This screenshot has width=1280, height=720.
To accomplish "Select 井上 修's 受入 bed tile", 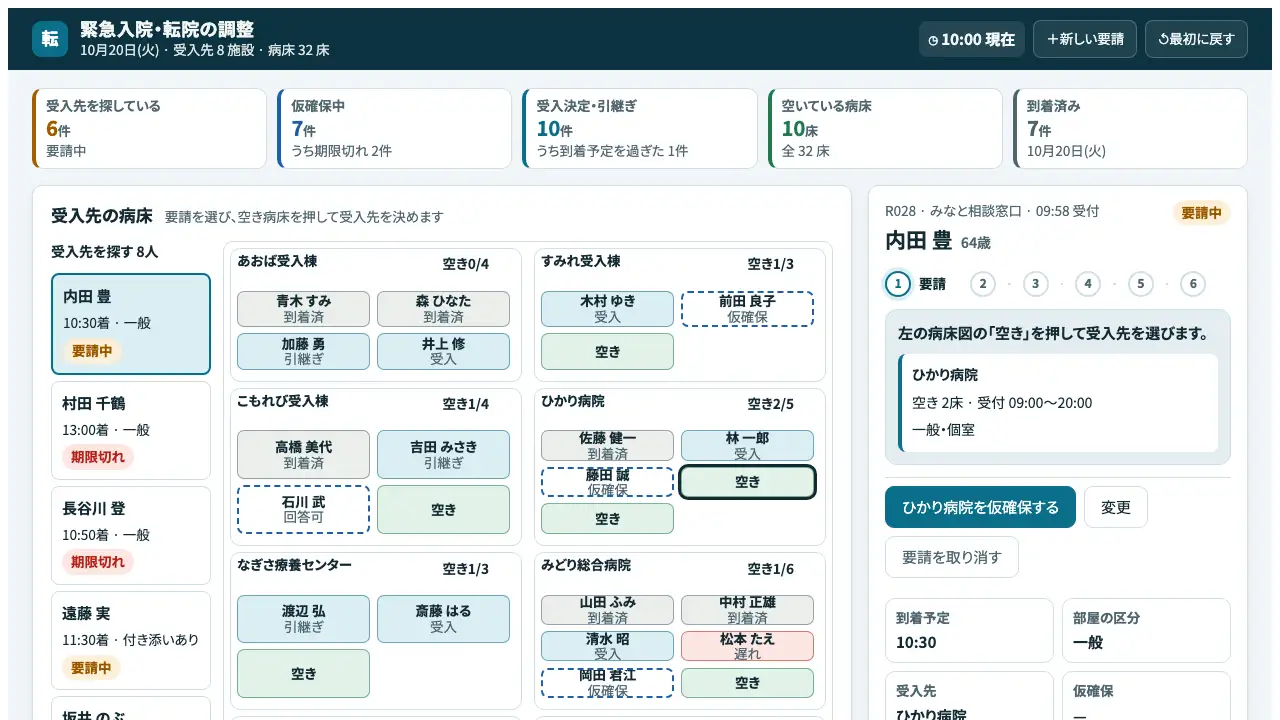I will pyautogui.click(x=443, y=351).
